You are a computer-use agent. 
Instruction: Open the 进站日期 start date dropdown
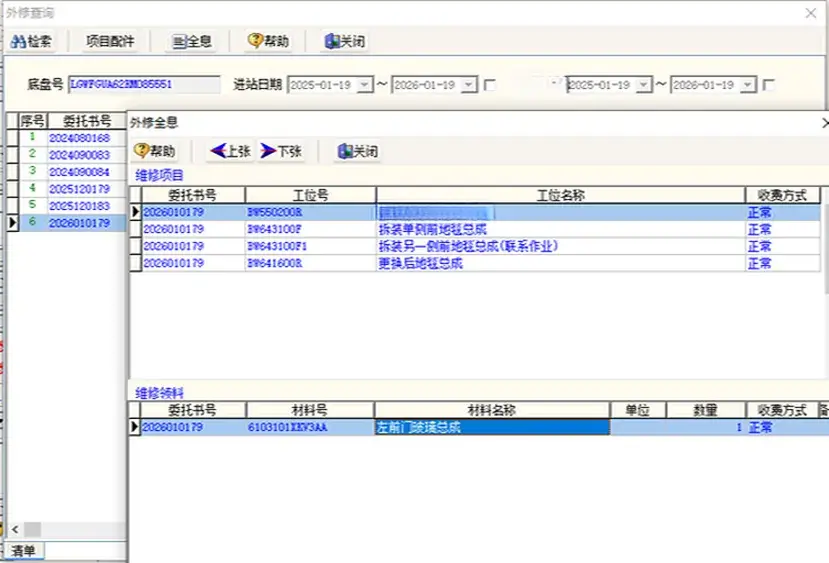tap(364, 86)
